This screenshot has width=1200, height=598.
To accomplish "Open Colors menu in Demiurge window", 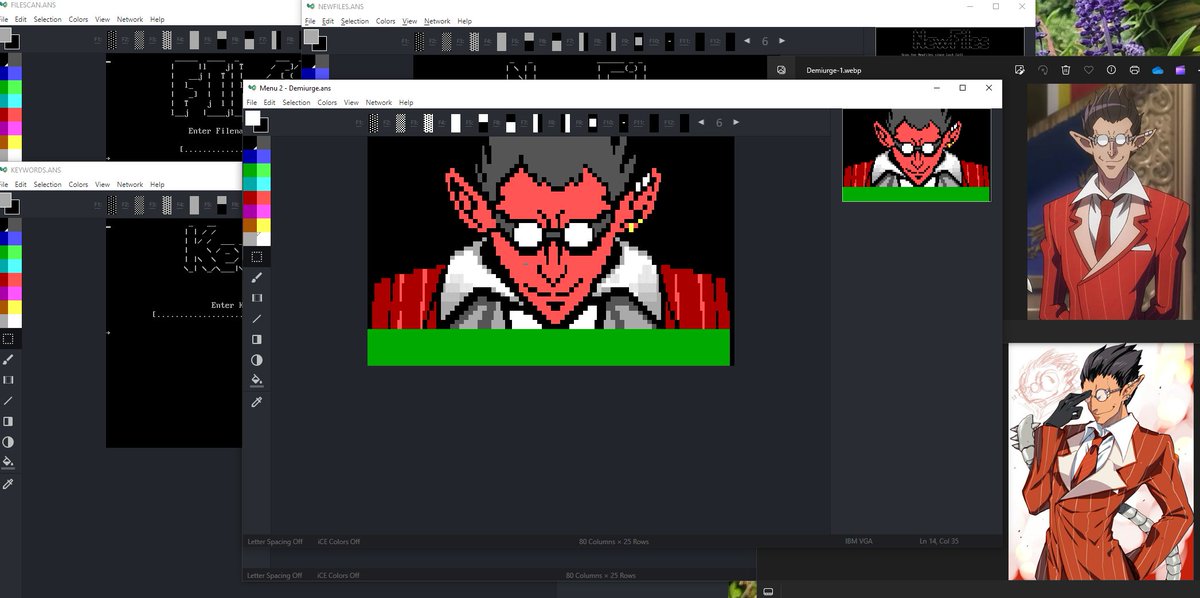I will pyautogui.click(x=327, y=103).
